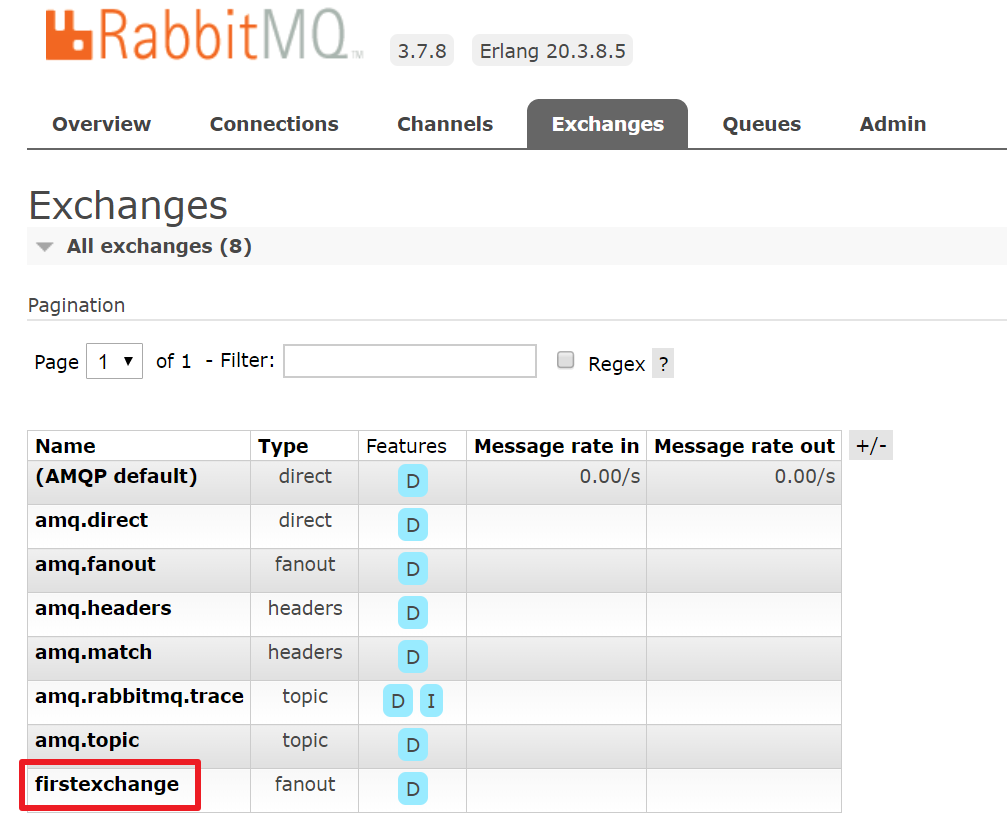Click durable D badge for amq.match
1007x816 pixels.
coord(413,657)
